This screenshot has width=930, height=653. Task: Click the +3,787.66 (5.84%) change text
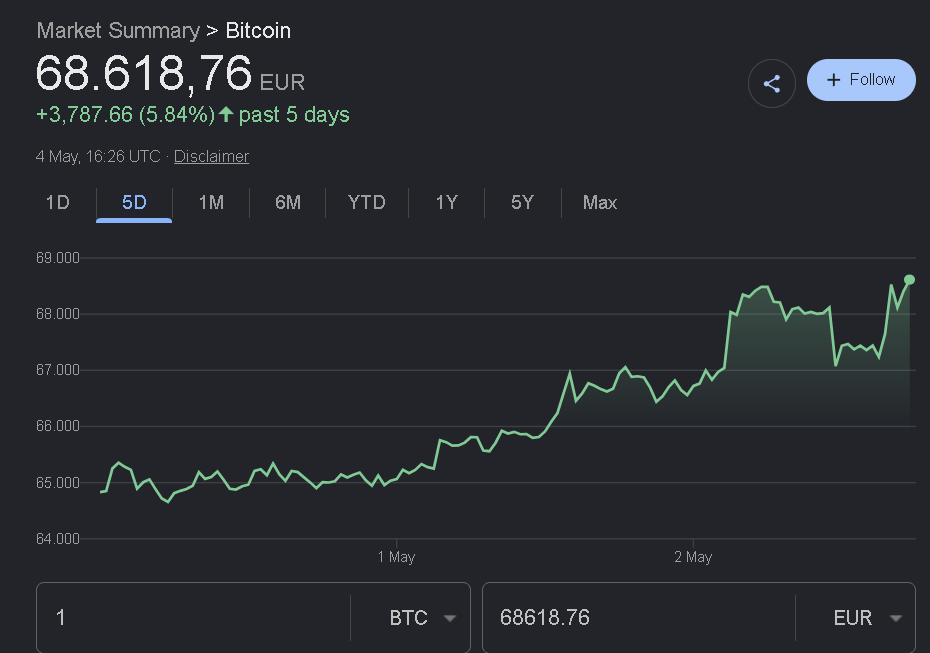point(126,114)
